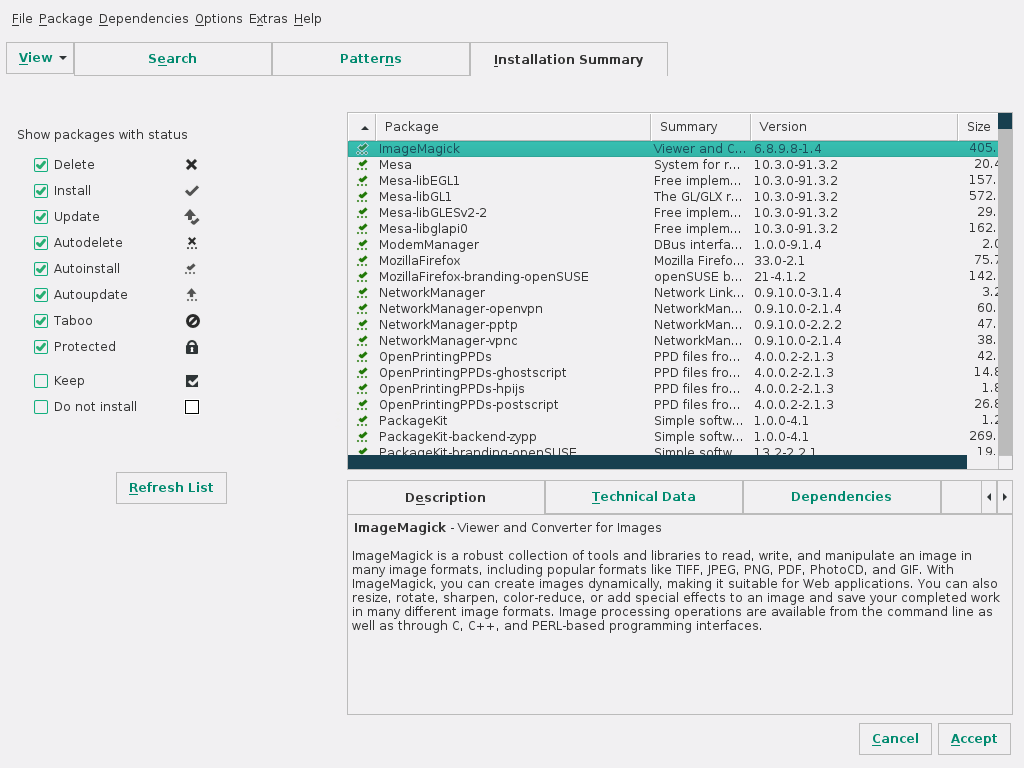Uncheck the Autodelete checkbox
Viewport: 1024px width, 768px height.
click(x=41, y=243)
